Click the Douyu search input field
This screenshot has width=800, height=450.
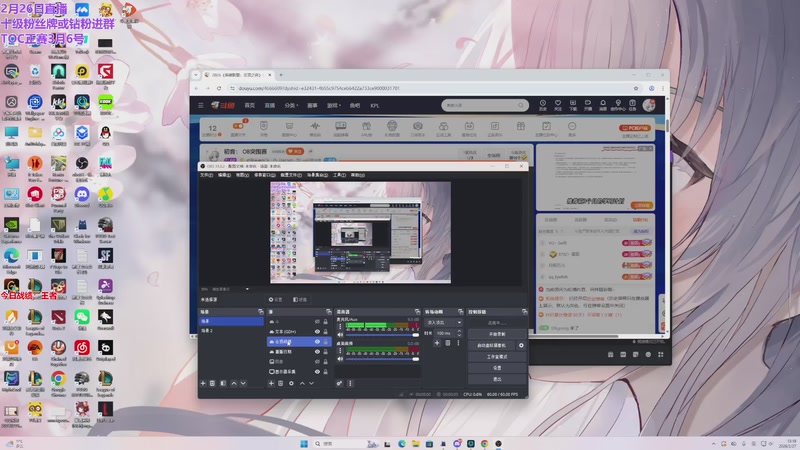coord(485,105)
